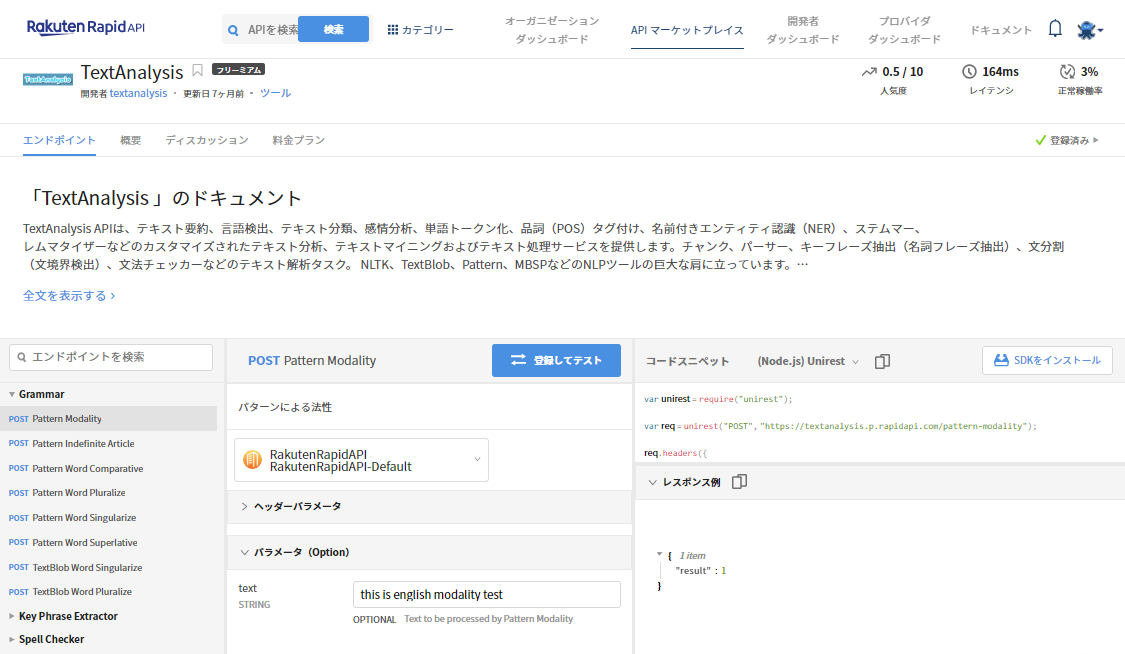Collapse パラメータ (Option) section
1125x654 pixels.
coord(429,552)
